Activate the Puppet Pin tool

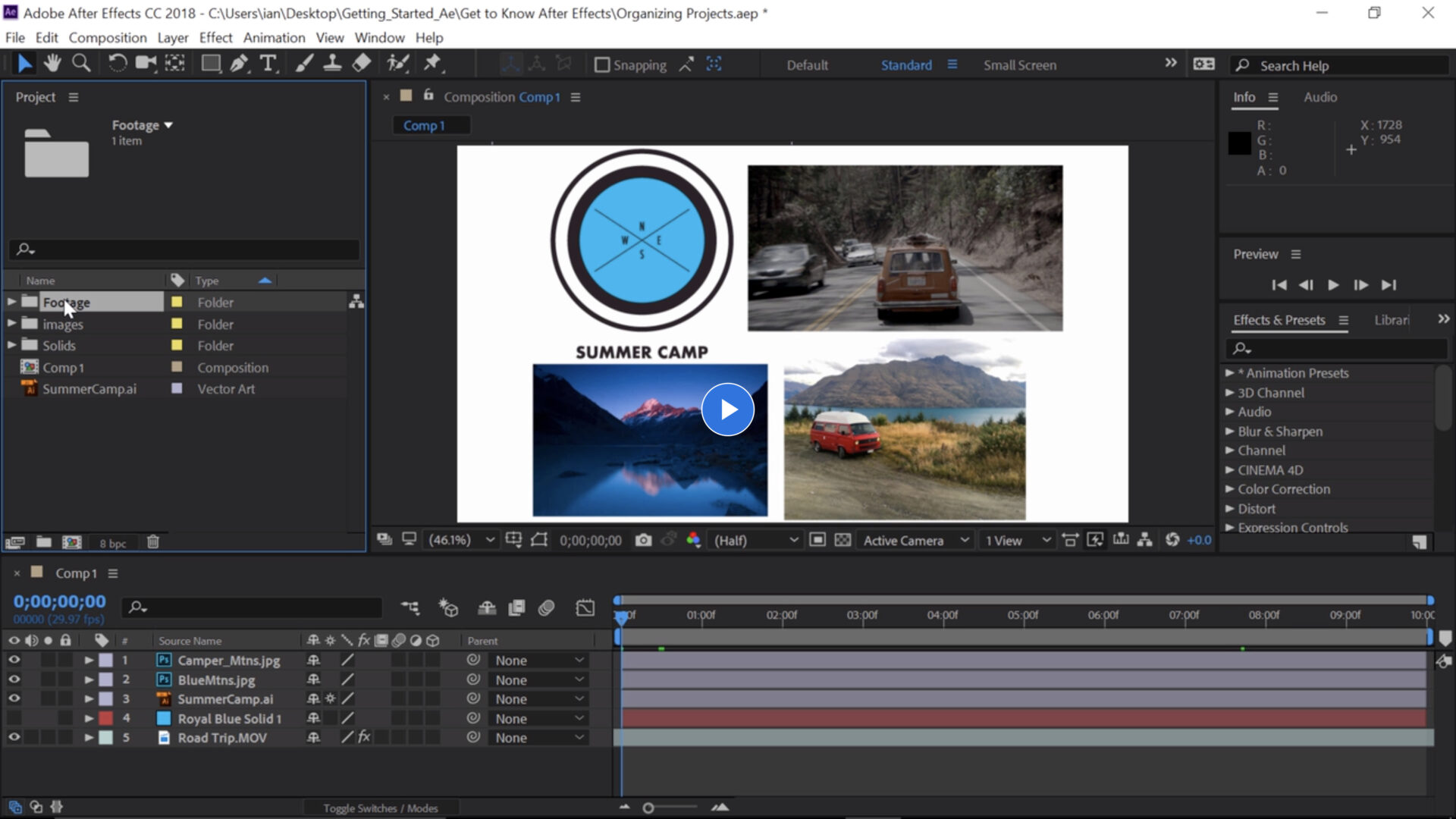433,64
